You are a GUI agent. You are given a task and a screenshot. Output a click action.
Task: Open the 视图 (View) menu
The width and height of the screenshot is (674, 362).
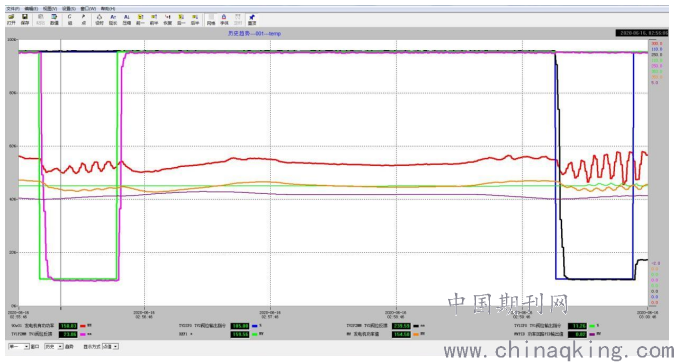[50, 9]
